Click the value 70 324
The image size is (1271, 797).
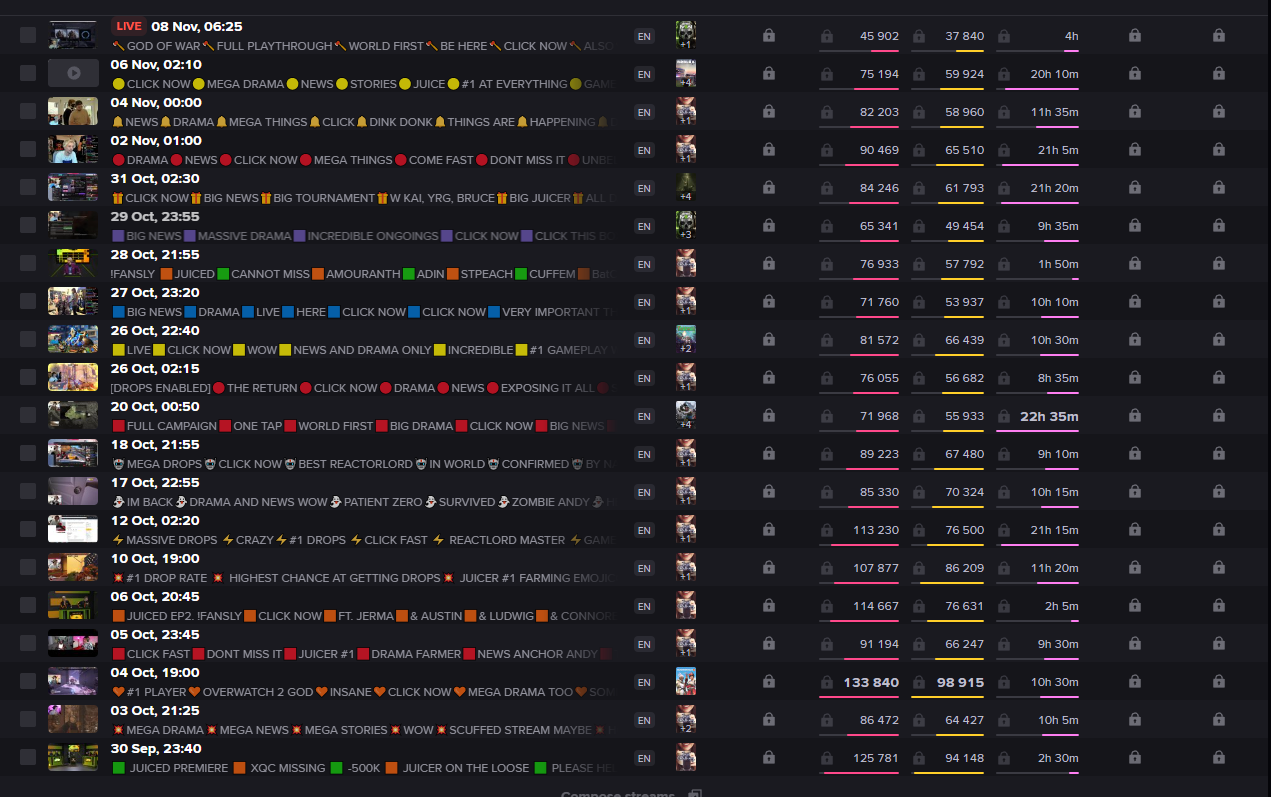click(x=964, y=492)
